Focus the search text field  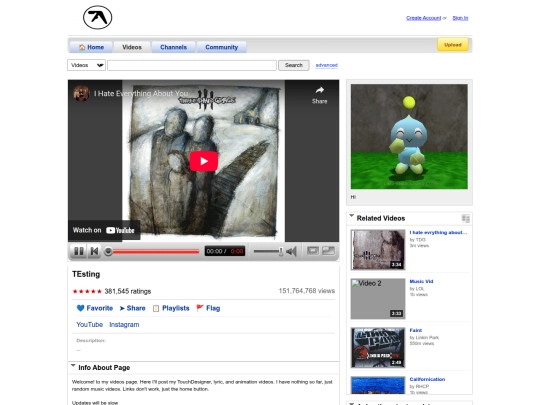192,65
